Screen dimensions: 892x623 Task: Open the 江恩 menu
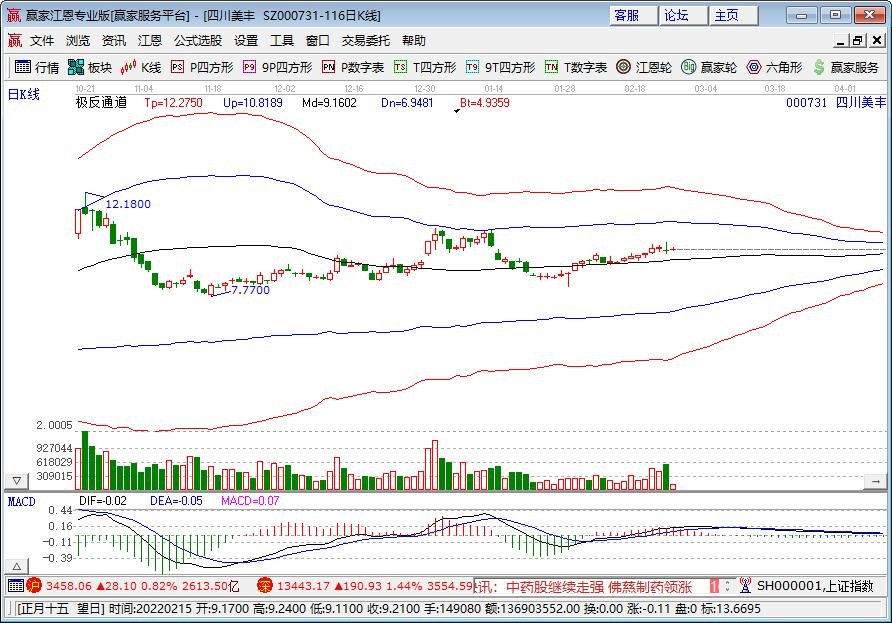(x=150, y=40)
